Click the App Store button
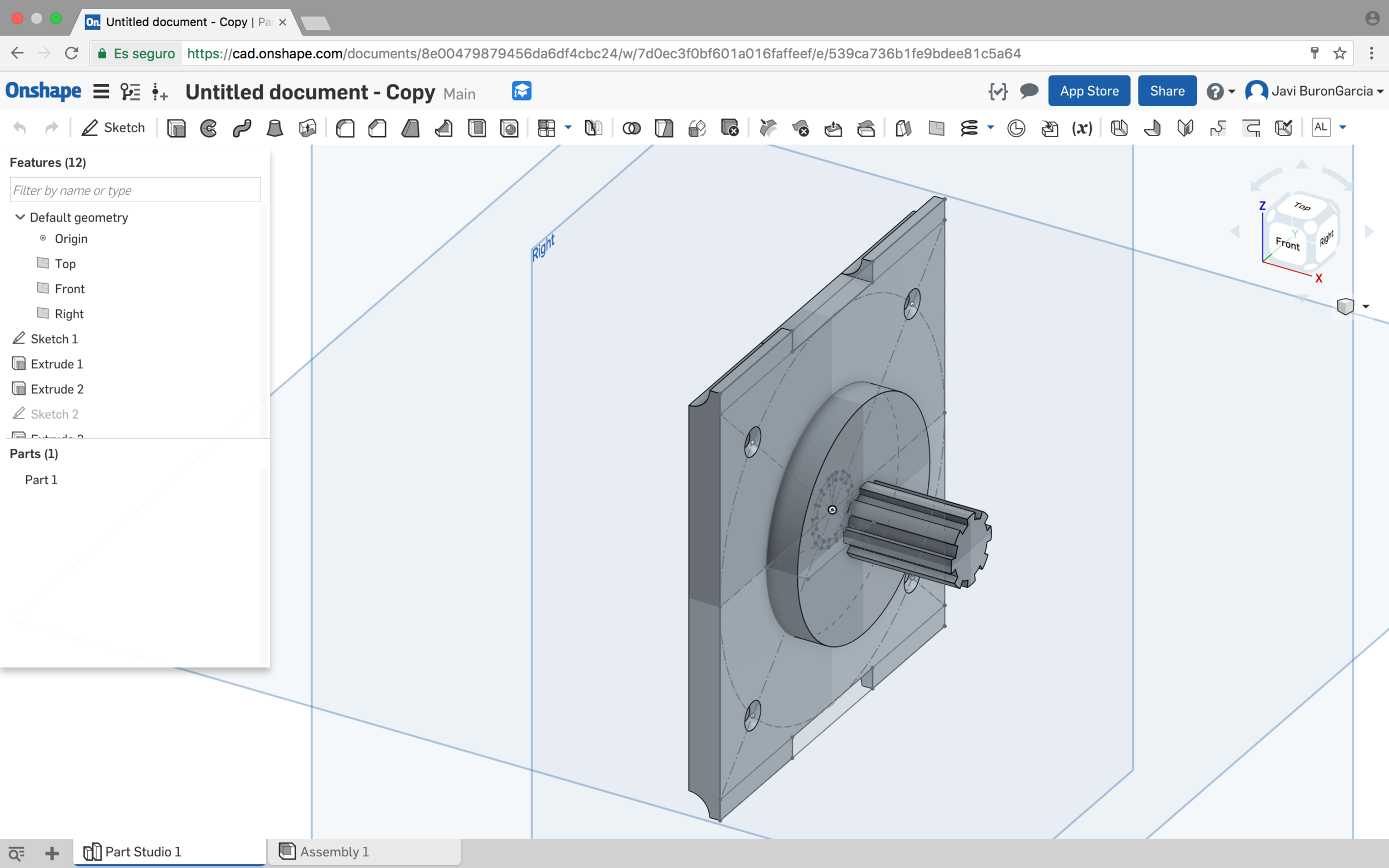The image size is (1389, 868). 1090,91
